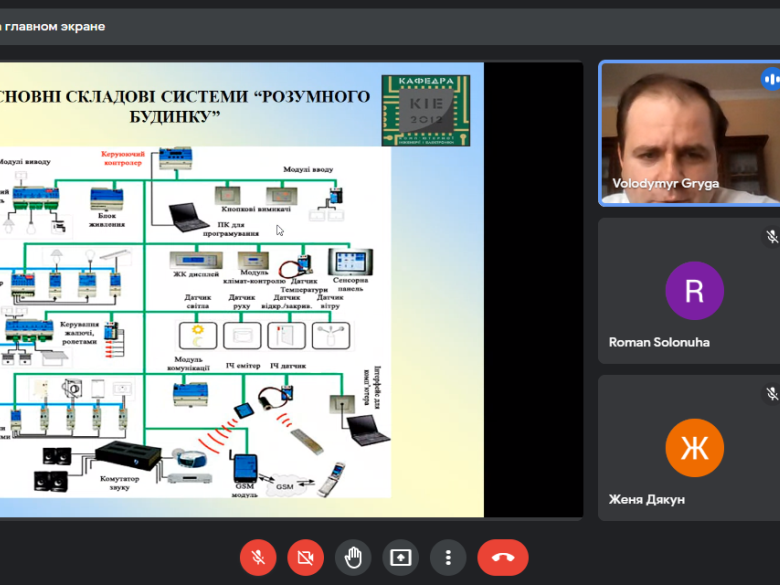This screenshot has height=585, width=780.
Task: Click the purple R avatar
Action: [x=693, y=290]
